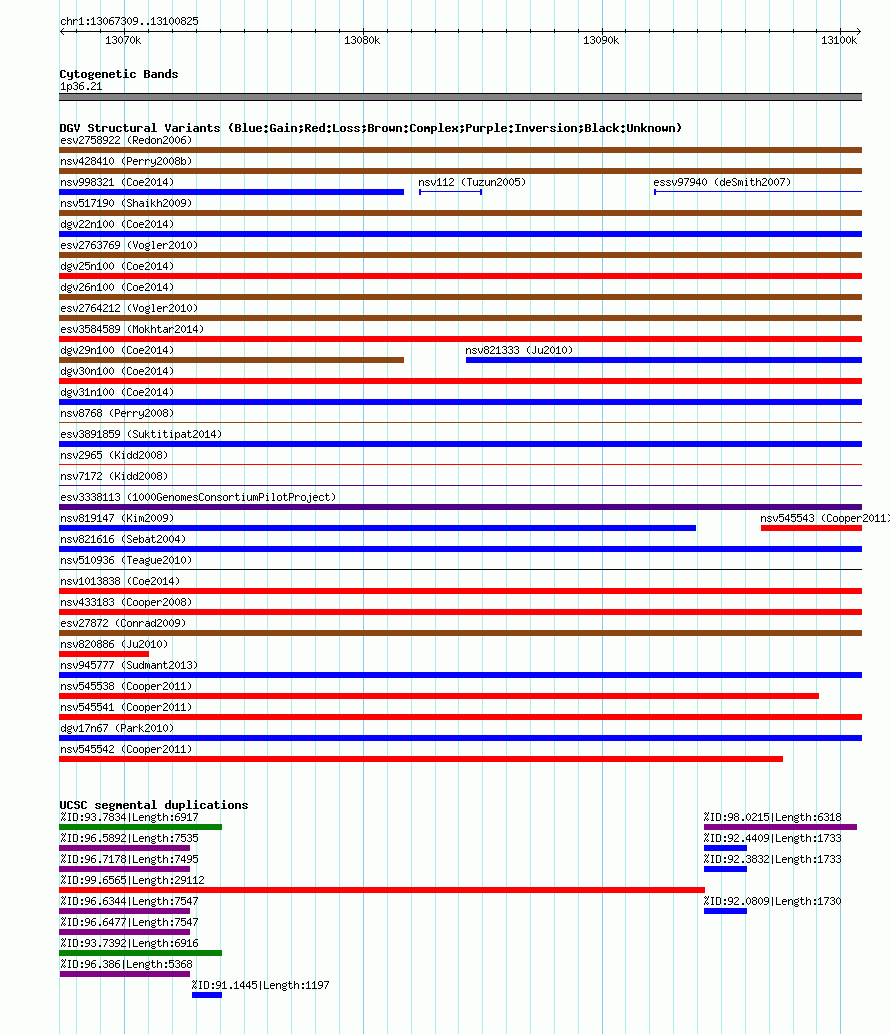The image size is (890, 1034).
Task: Select nsv545543 (Cooper2011) variant label
Action: tap(824, 519)
